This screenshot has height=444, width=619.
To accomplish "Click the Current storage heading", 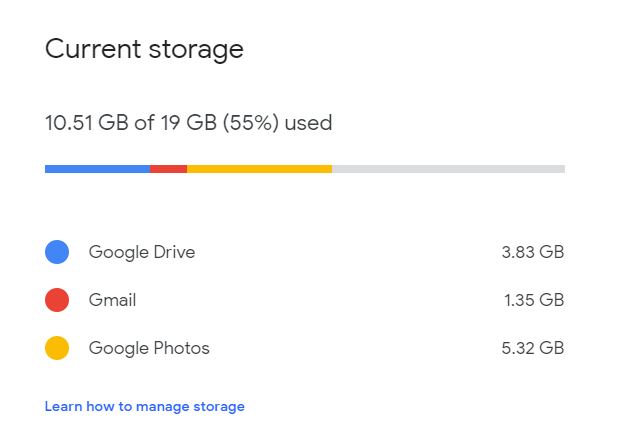I will [144, 49].
